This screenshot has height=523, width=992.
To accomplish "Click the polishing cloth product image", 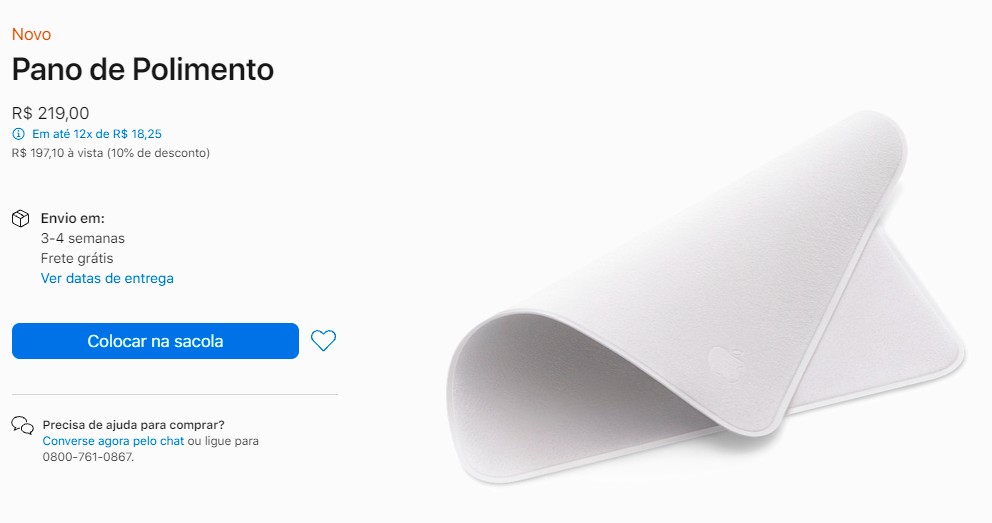I will [x=705, y=297].
